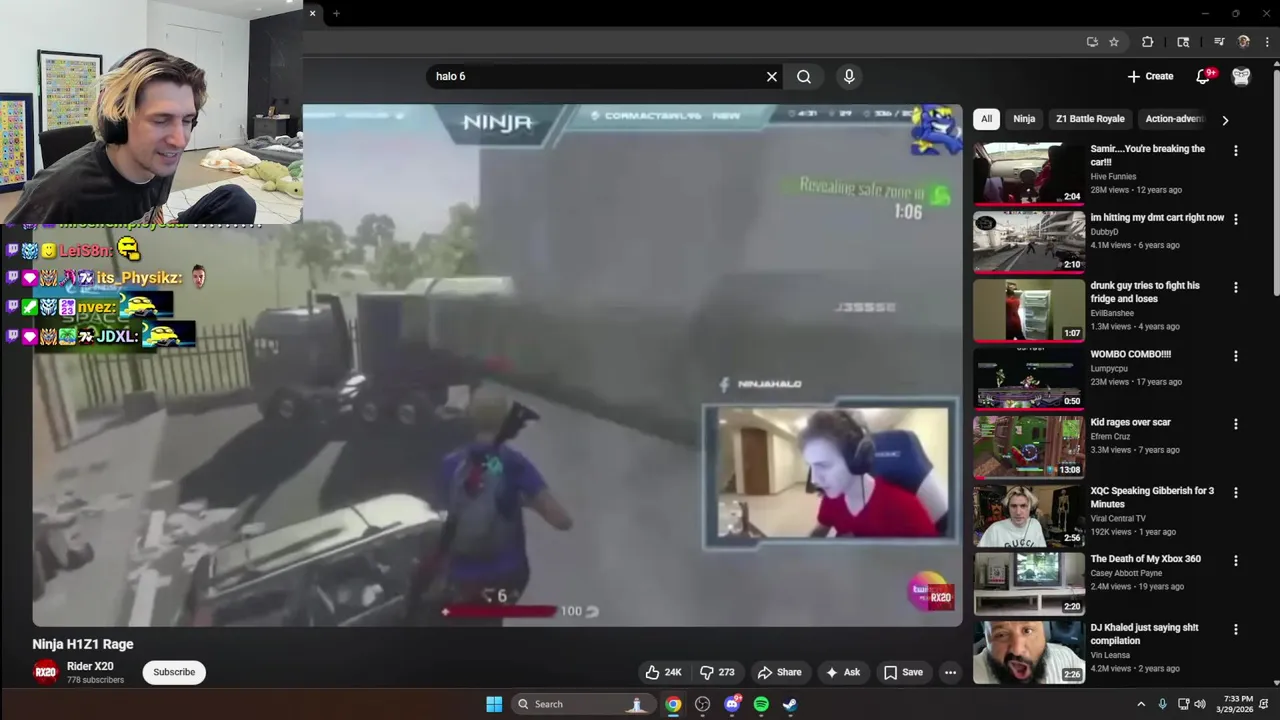Close the current browser tab

pos(312,13)
